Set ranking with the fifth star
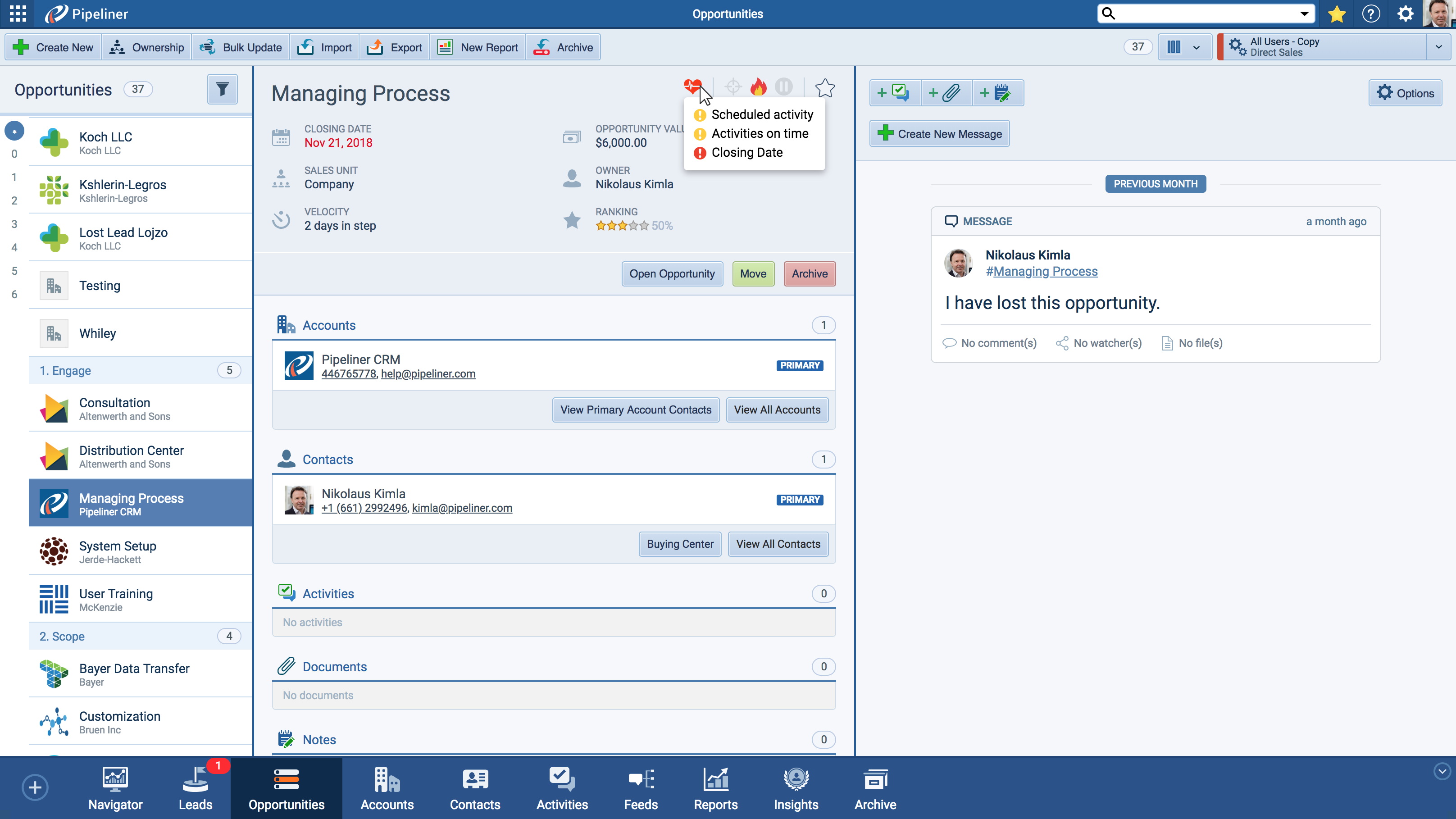The height and width of the screenshot is (819, 1456). coord(644,226)
